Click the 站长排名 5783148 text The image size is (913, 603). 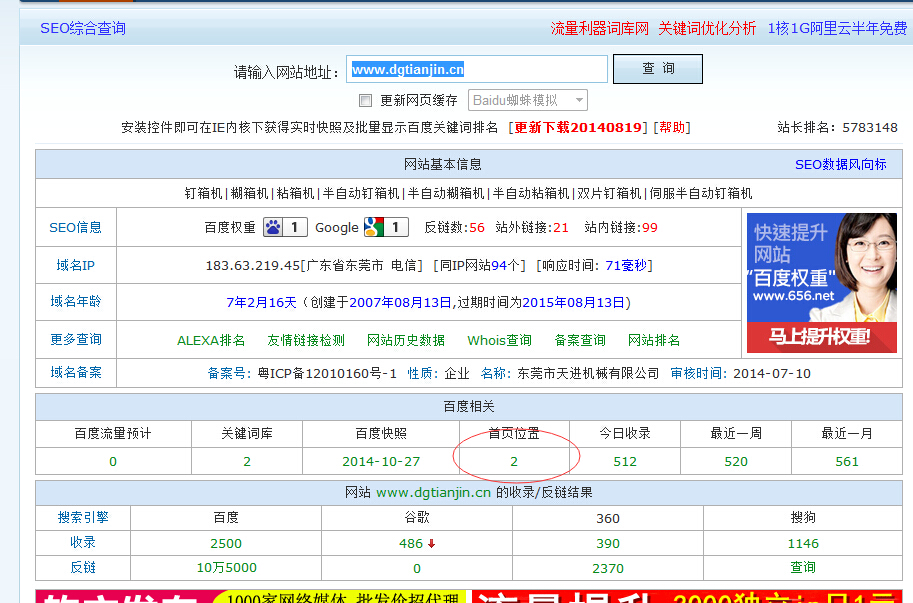click(x=837, y=127)
